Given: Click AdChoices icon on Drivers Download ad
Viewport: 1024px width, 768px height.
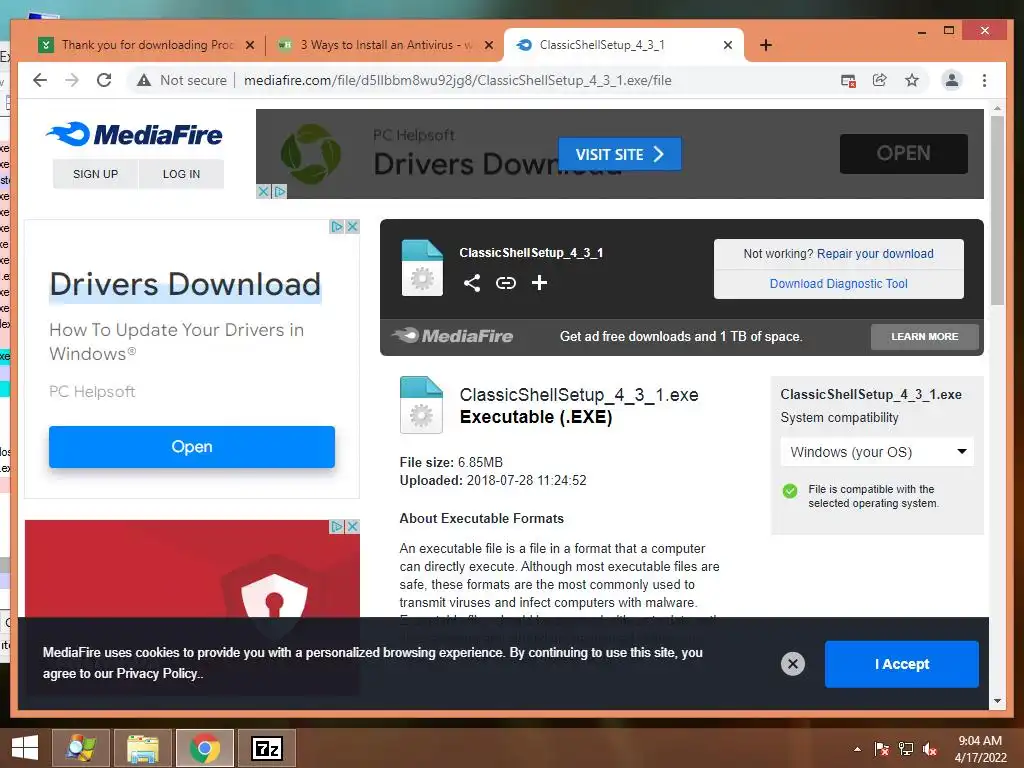Looking at the screenshot, I should 337,227.
